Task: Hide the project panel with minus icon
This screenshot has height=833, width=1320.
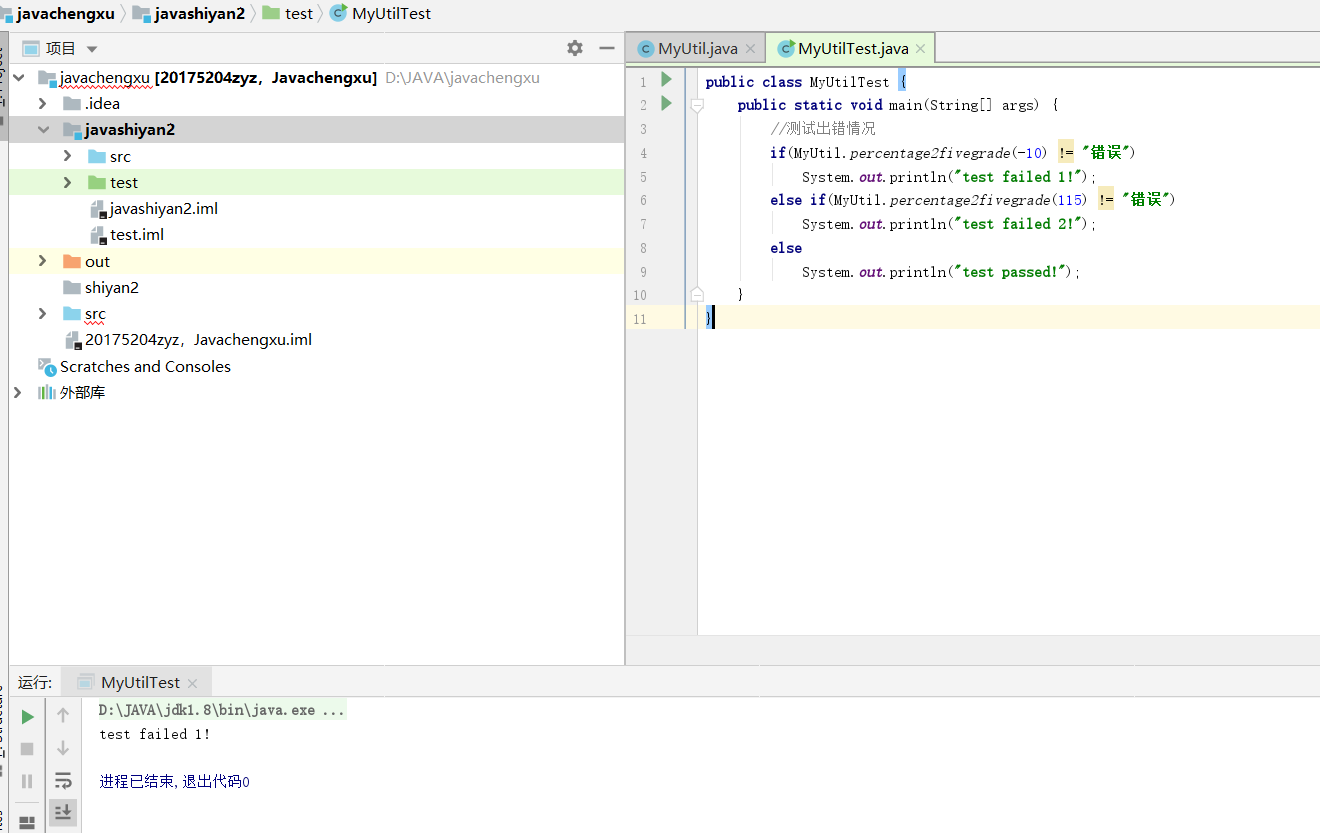Action: coord(606,48)
